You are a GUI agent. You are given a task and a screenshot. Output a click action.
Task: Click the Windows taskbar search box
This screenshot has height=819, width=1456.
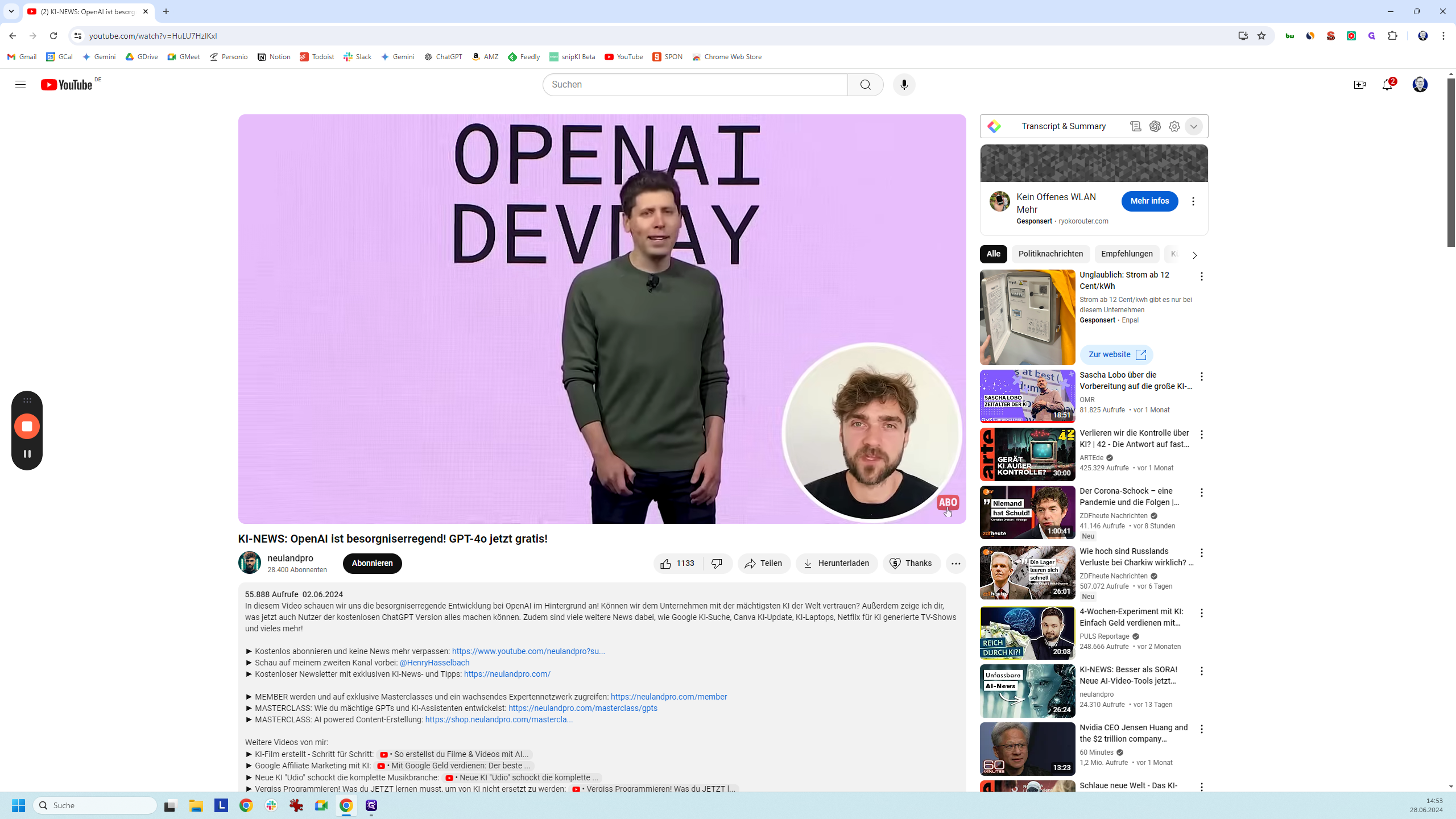click(x=96, y=805)
